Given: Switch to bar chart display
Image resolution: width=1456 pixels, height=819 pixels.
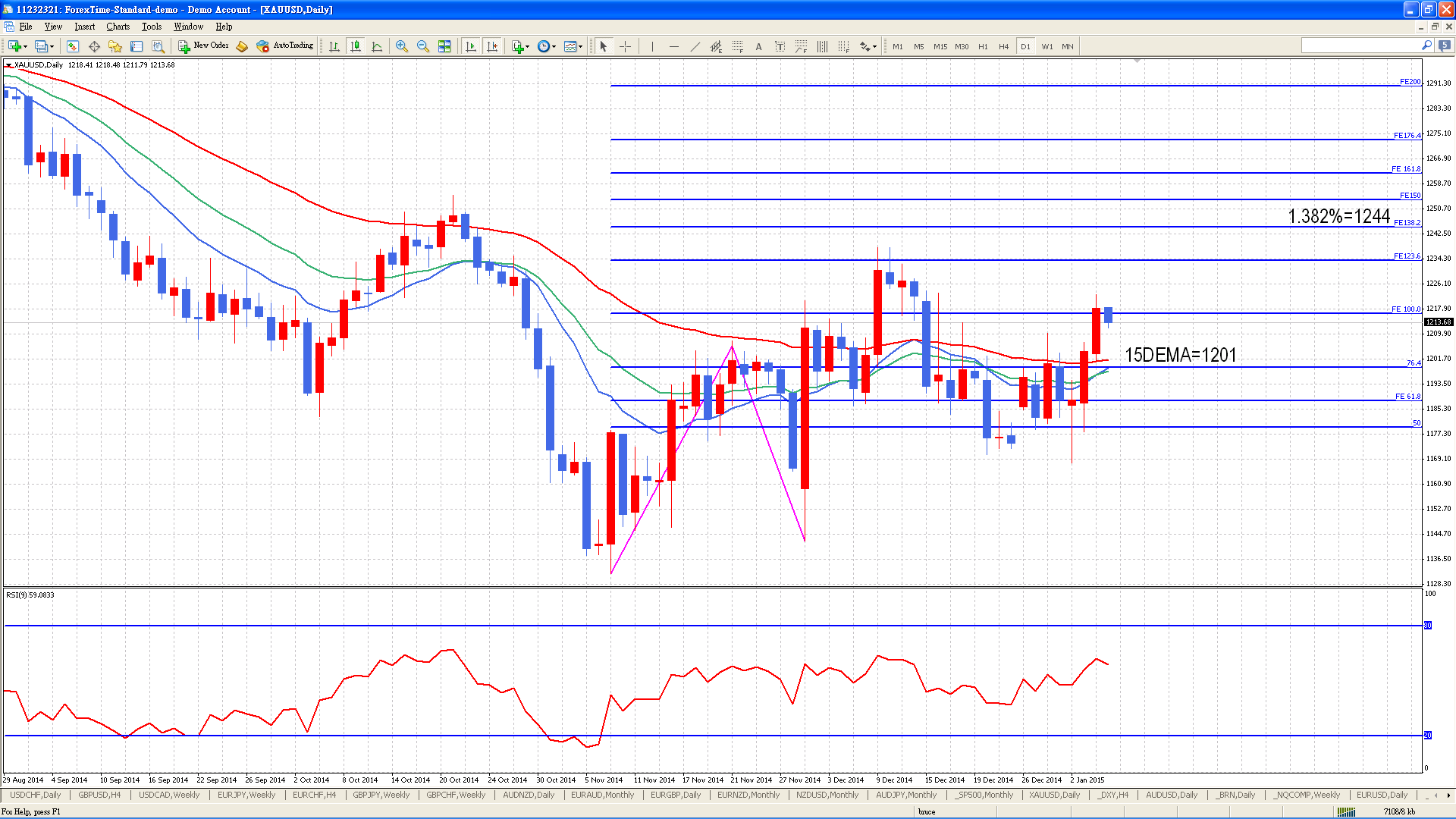Looking at the screenshot, I should [334, 46].
